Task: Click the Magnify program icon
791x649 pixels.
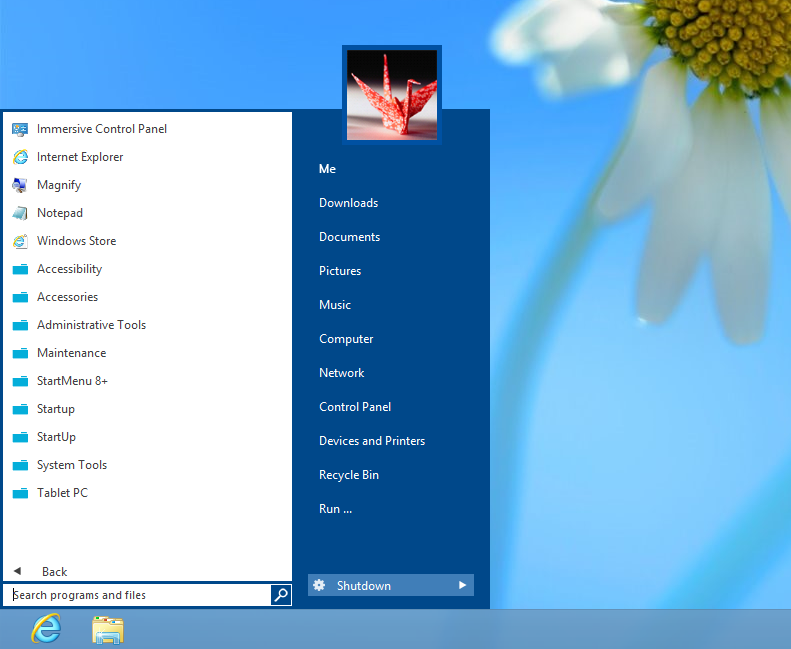Action: tap(20, 185)
